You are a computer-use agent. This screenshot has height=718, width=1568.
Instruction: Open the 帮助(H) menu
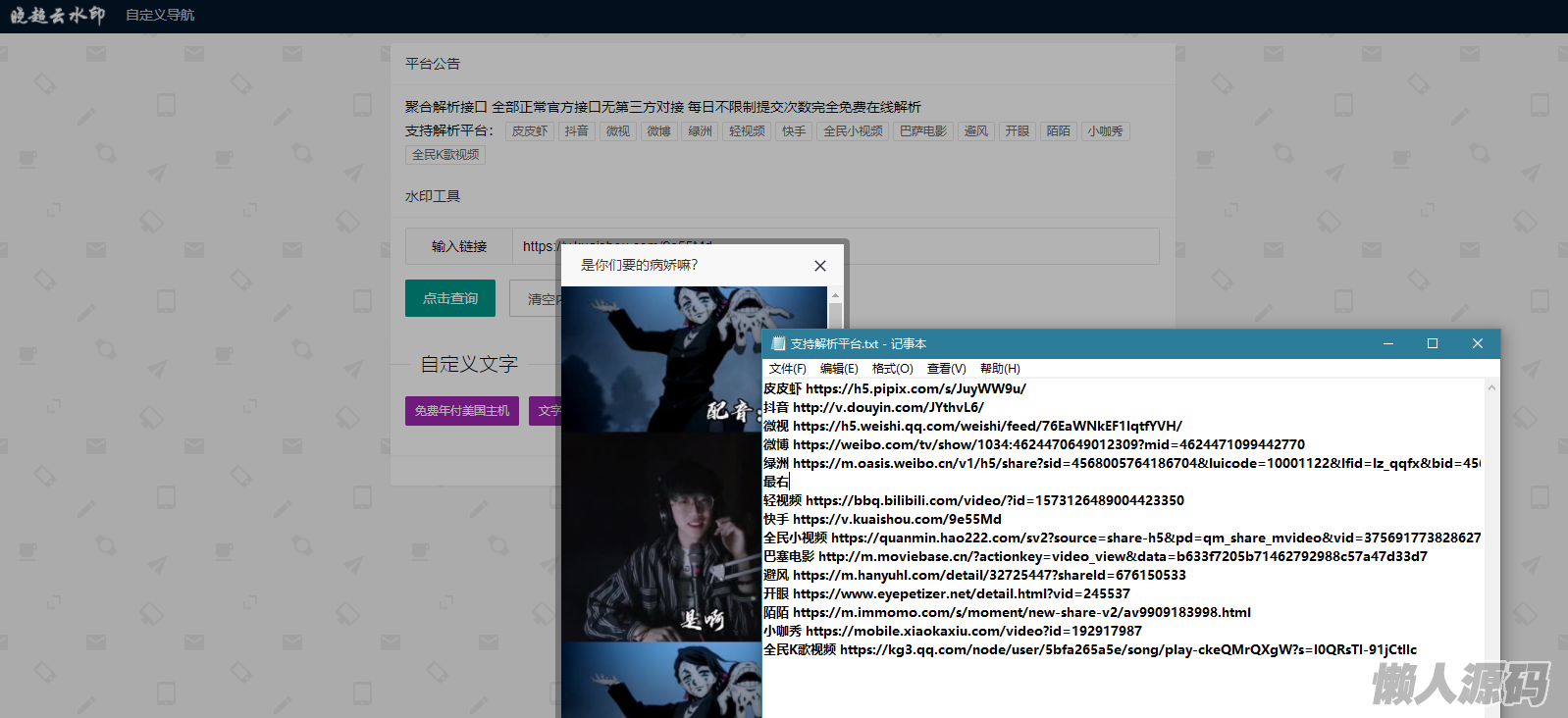(x=1000, y=369)
